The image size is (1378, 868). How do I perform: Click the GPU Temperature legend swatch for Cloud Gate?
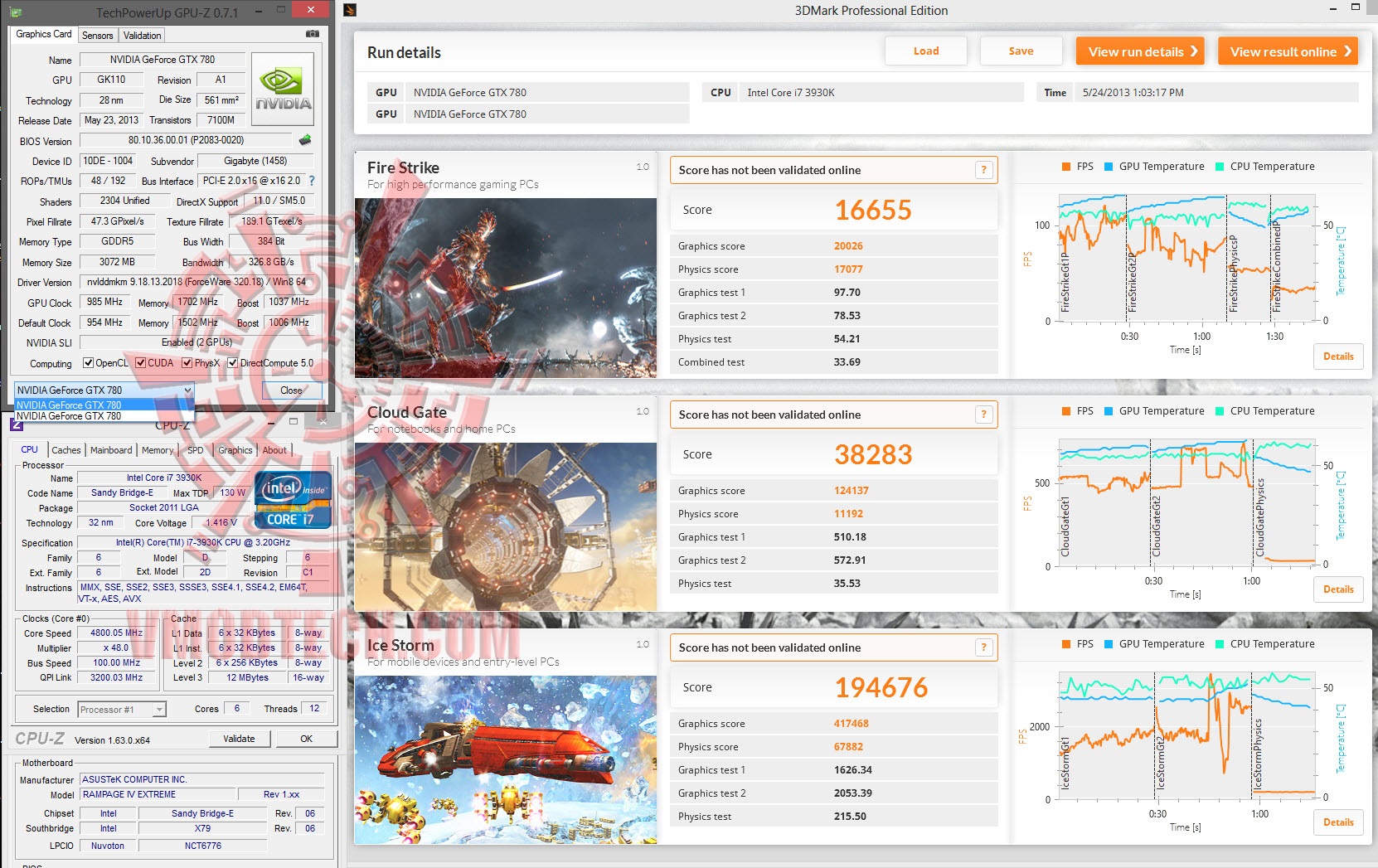coord(1109,411)
